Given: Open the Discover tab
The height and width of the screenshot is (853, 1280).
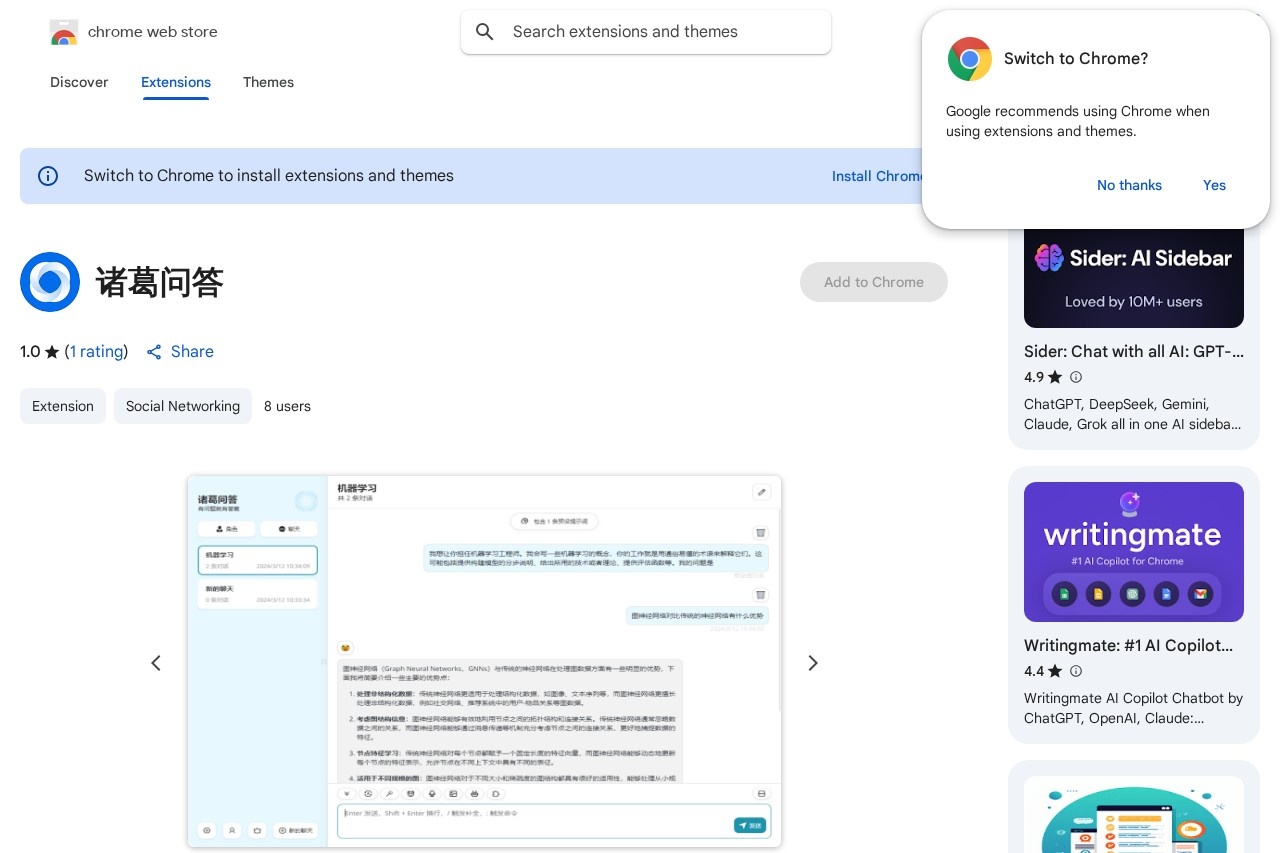Looking at the screenshot, I should coord(79,82).
